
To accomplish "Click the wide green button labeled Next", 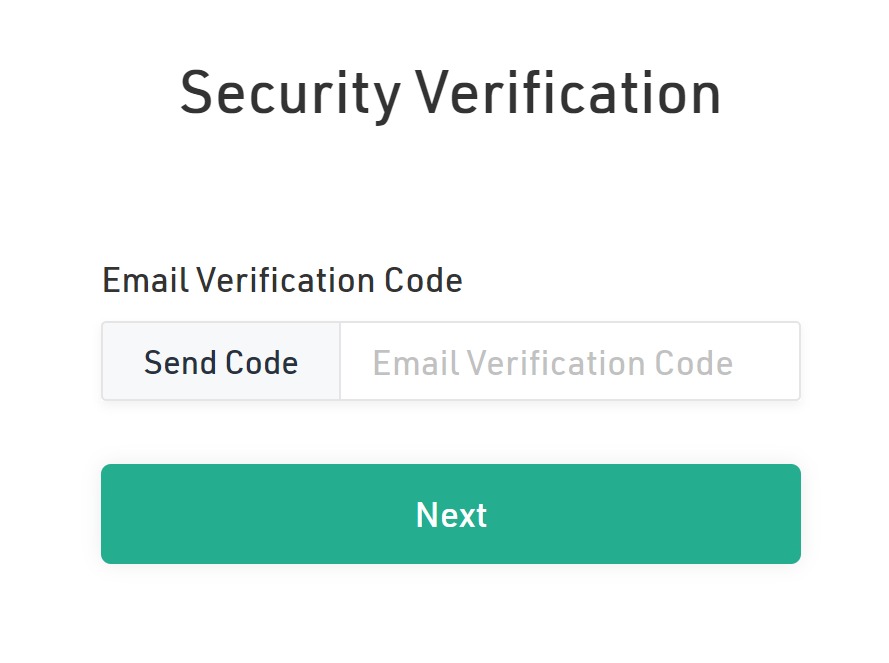I will tap(450, 514).
